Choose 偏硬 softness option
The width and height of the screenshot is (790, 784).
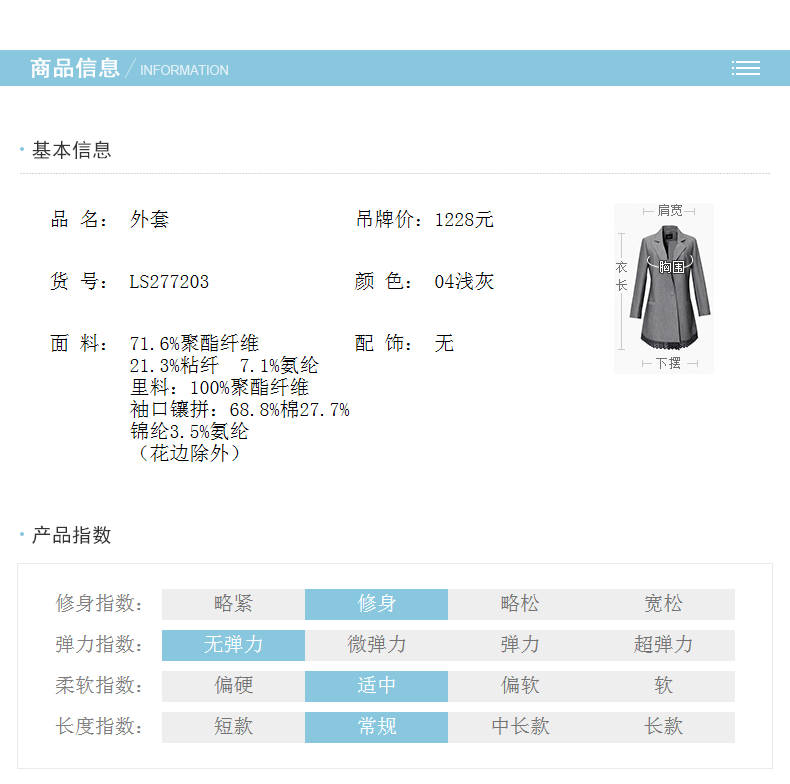point(233,686)
